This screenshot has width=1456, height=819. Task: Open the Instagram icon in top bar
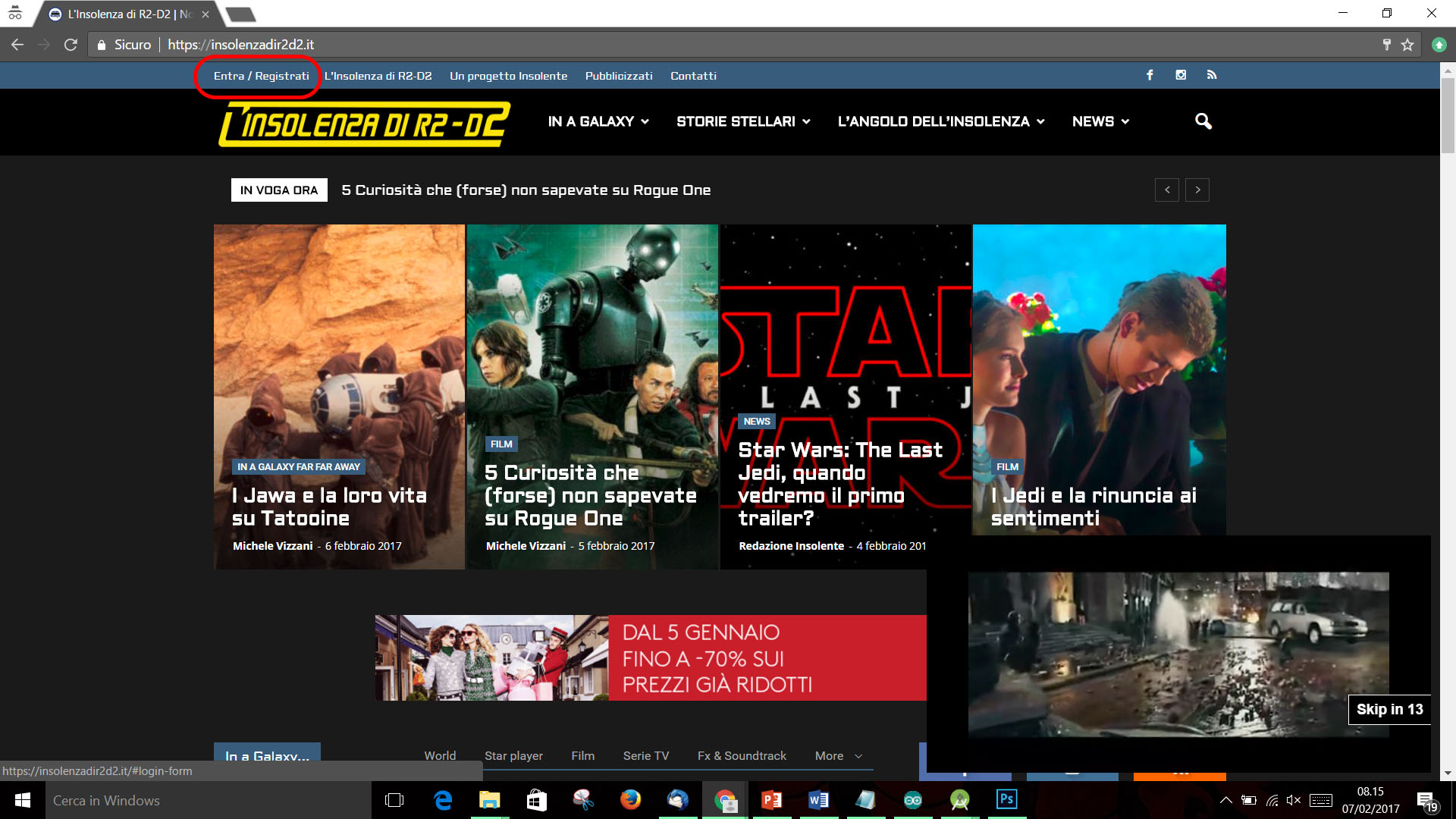tap(1181, 75)
